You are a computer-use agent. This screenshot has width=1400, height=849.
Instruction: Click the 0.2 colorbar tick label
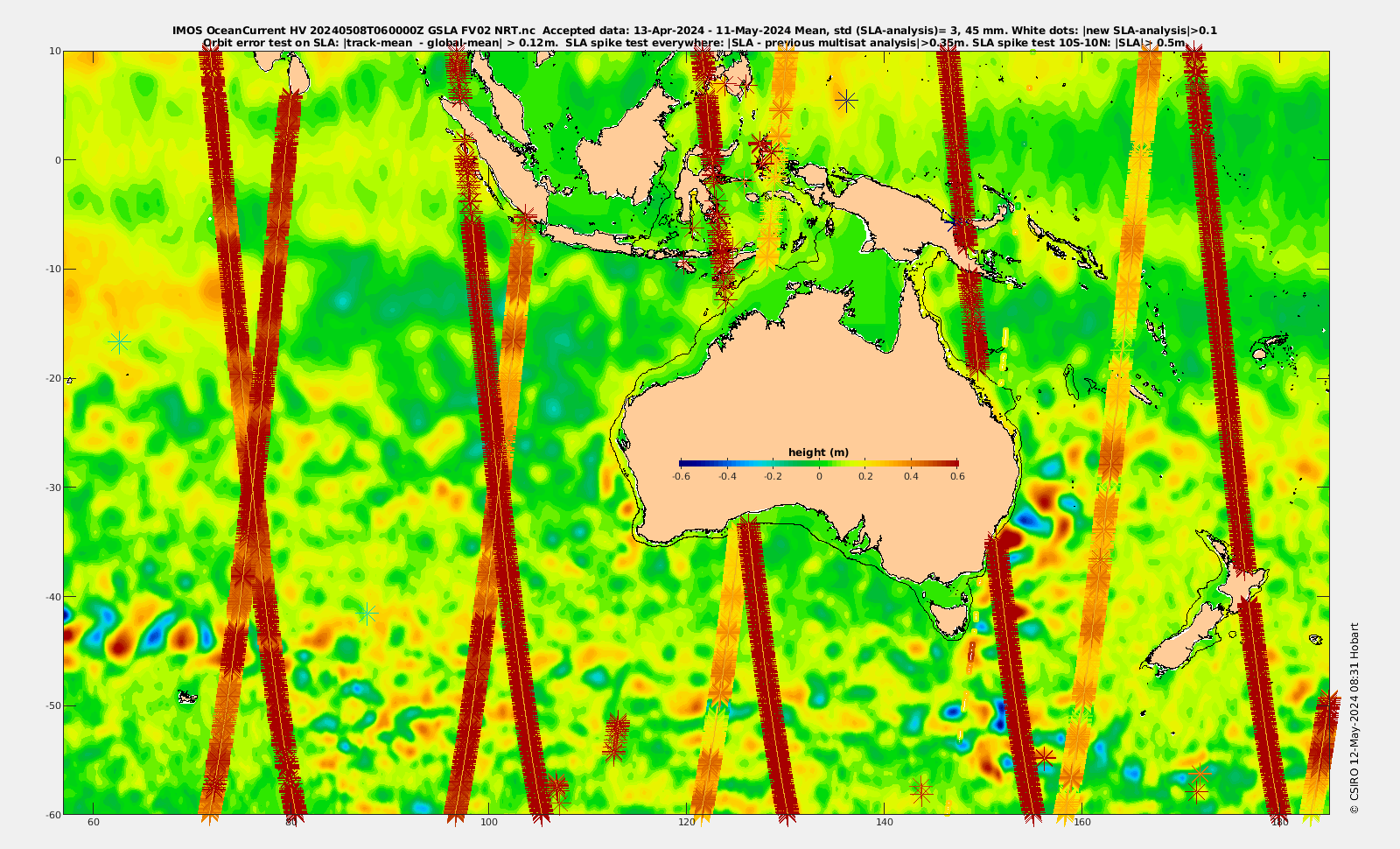point(865,477)
